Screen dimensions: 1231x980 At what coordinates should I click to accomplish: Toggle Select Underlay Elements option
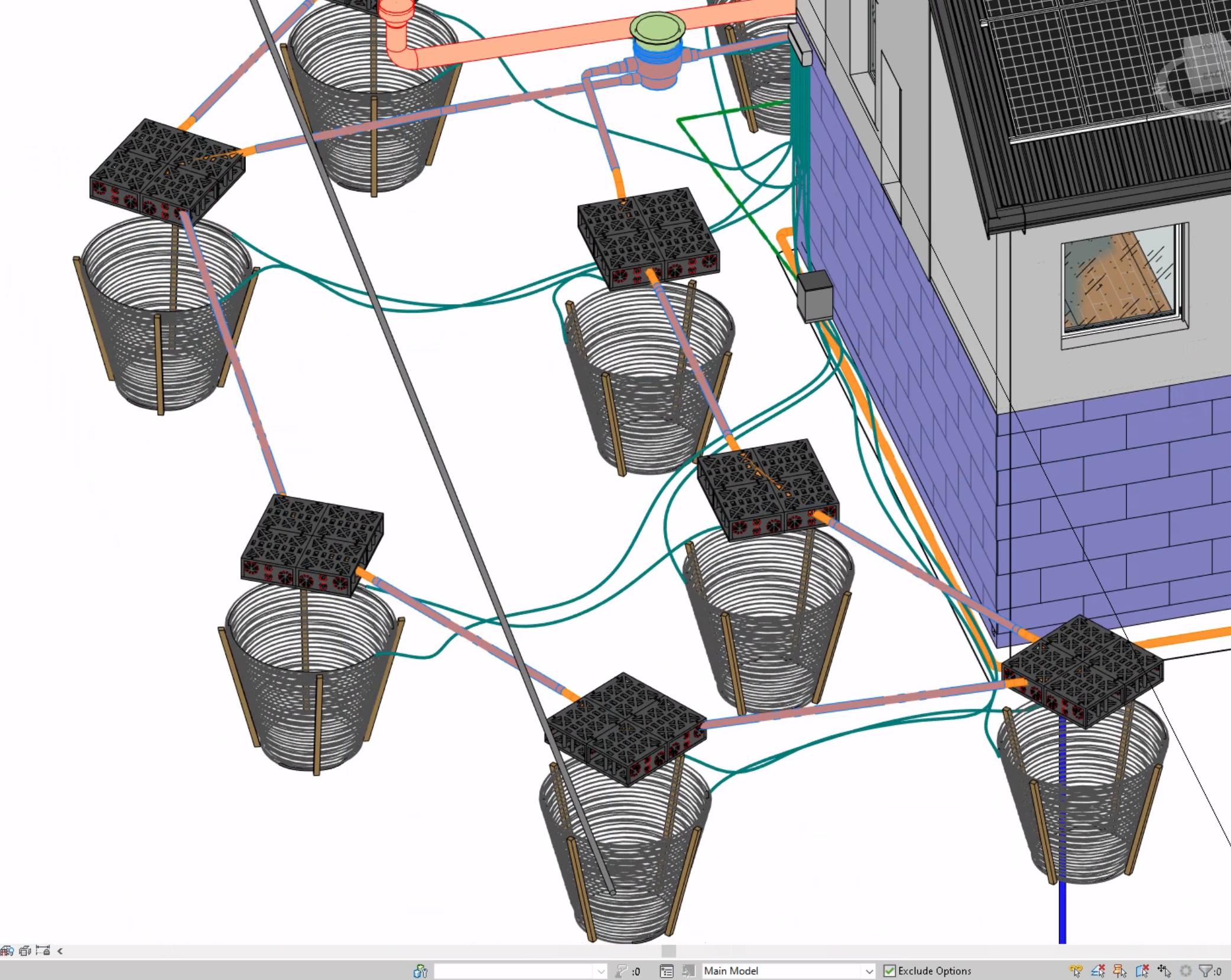(x=1097, y=971)
